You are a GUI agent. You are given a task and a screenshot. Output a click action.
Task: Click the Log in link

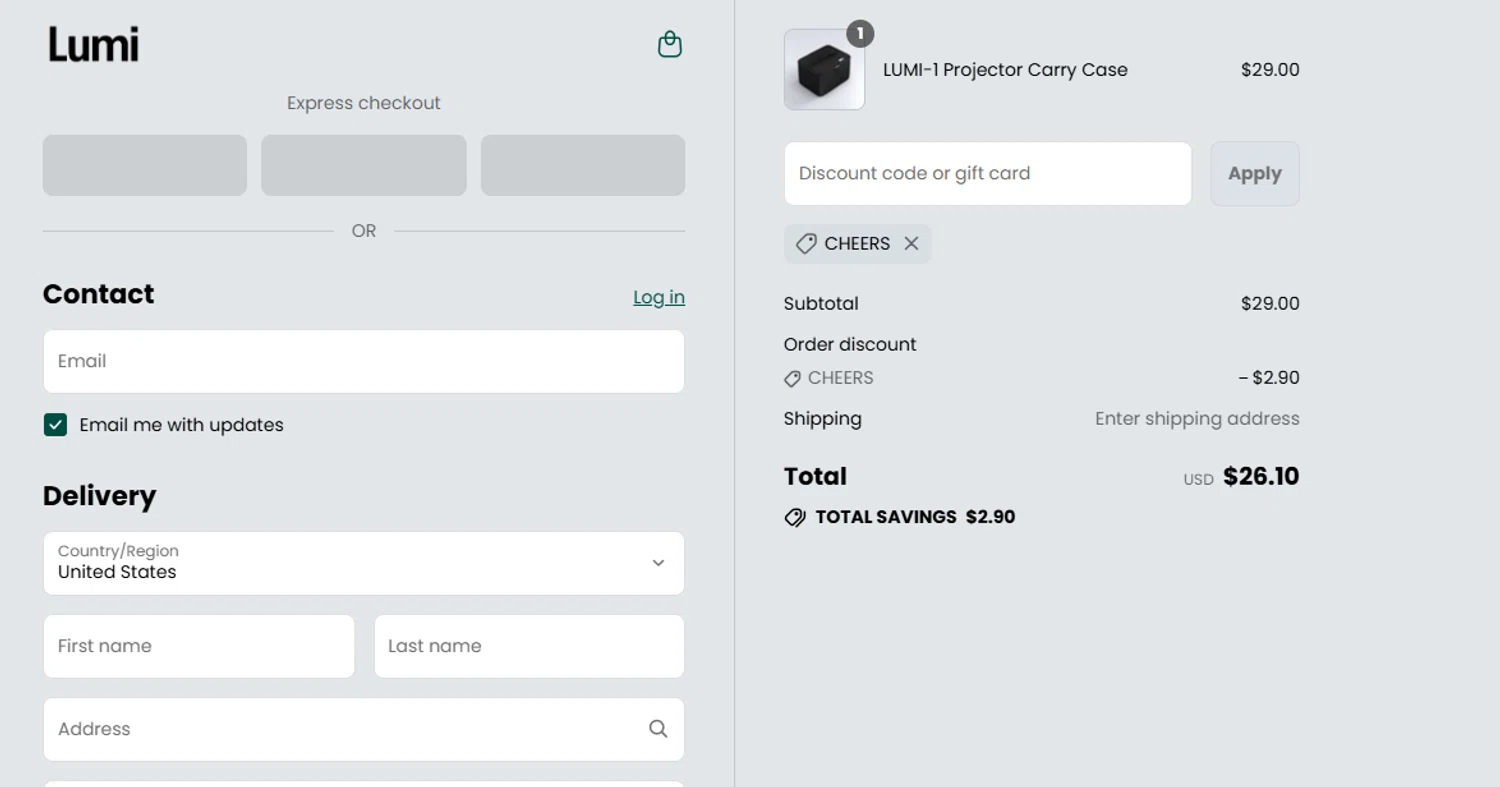659,297
